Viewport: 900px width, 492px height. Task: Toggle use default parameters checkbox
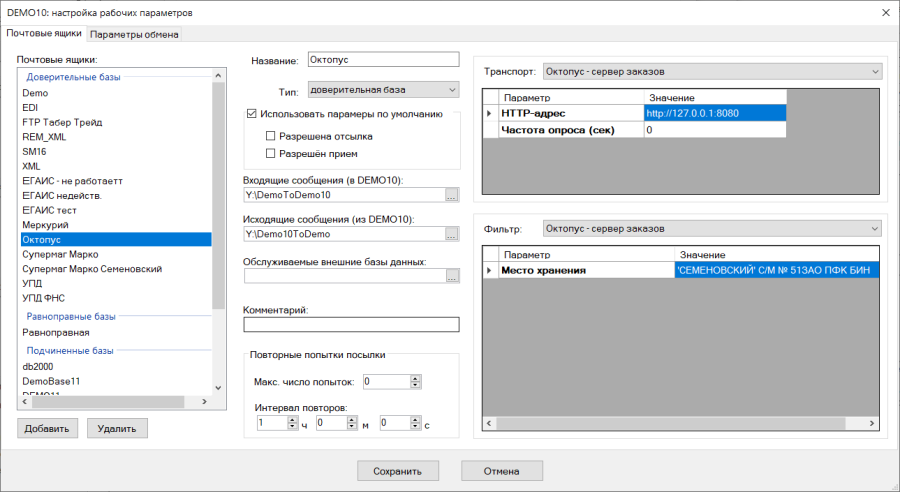tap(251, 114)
